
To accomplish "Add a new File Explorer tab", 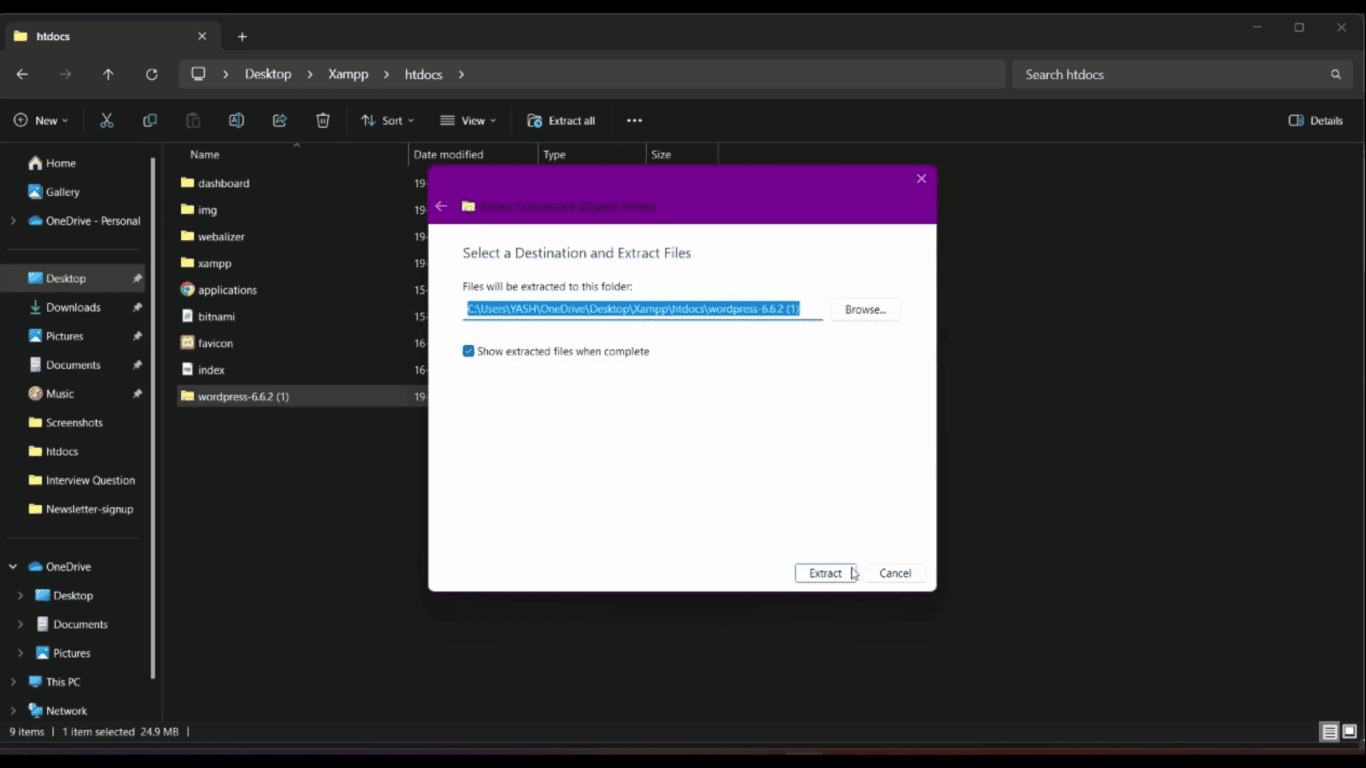I will 242,36.
